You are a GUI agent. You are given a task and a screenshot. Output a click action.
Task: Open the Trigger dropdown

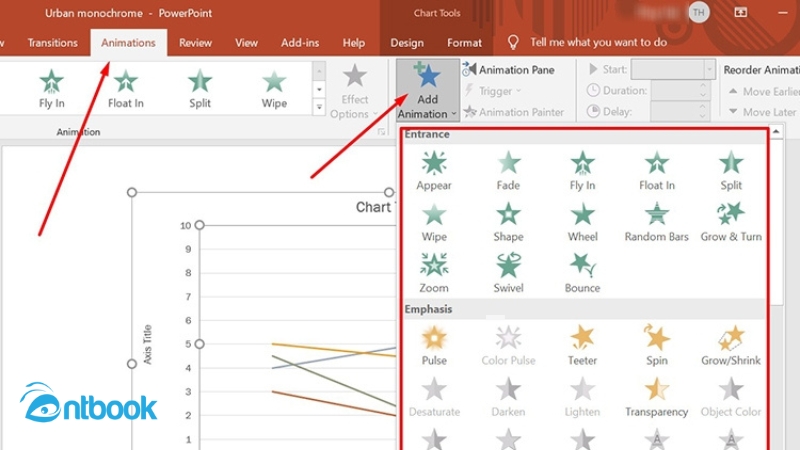(x=493, y=91)
